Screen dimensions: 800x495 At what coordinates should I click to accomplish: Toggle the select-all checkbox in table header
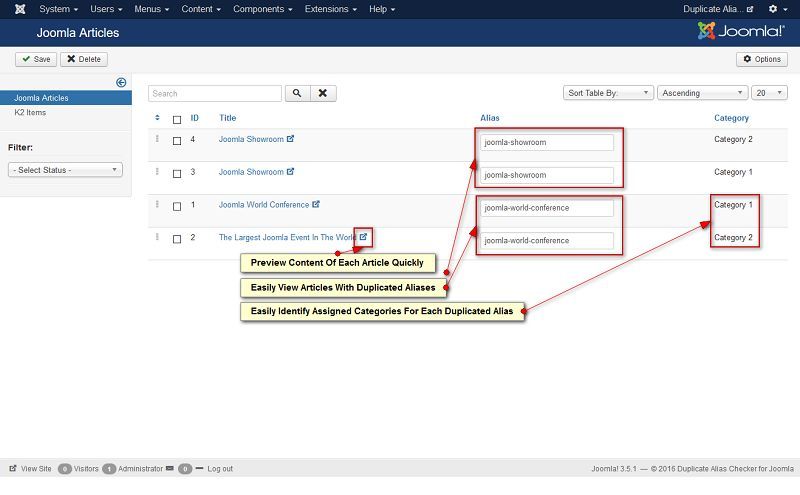pos(177,120)
